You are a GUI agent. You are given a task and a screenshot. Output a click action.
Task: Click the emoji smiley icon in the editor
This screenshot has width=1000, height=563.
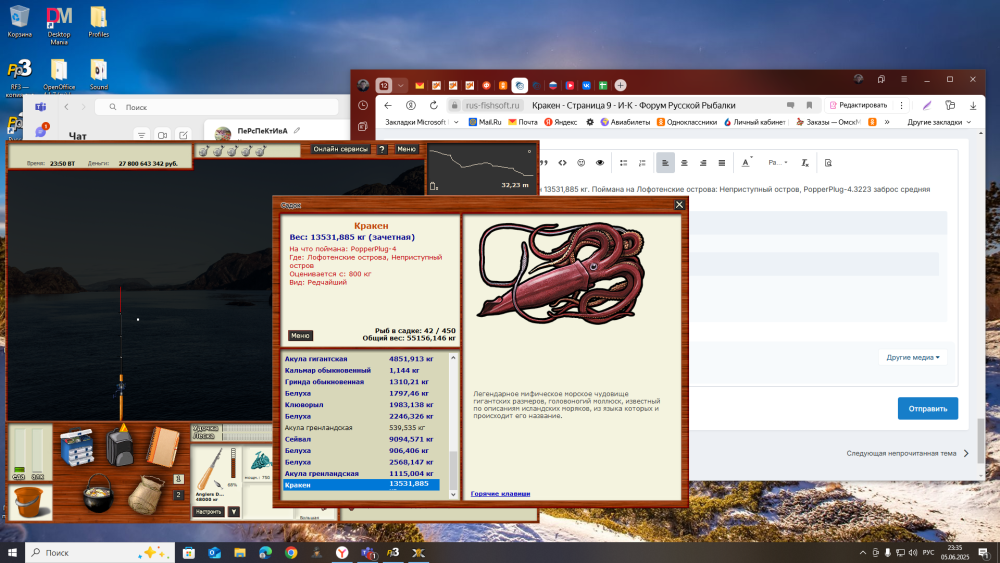point(581,163)
